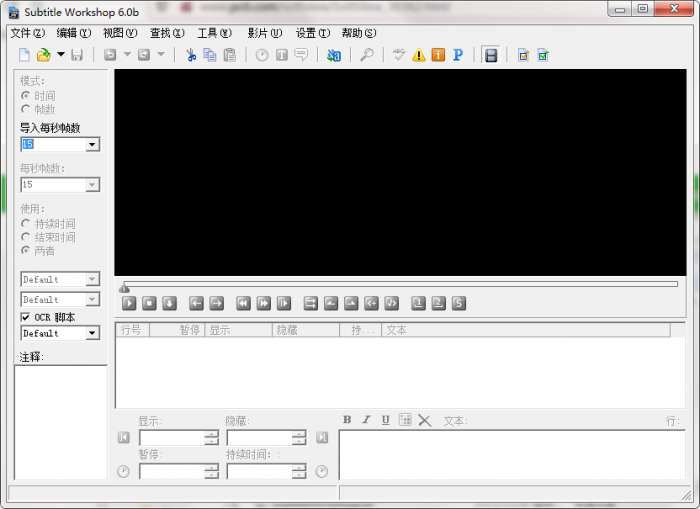Screen dimensions: 700x509
Task: Click the Paste clipboard icon
Action: 229,55
